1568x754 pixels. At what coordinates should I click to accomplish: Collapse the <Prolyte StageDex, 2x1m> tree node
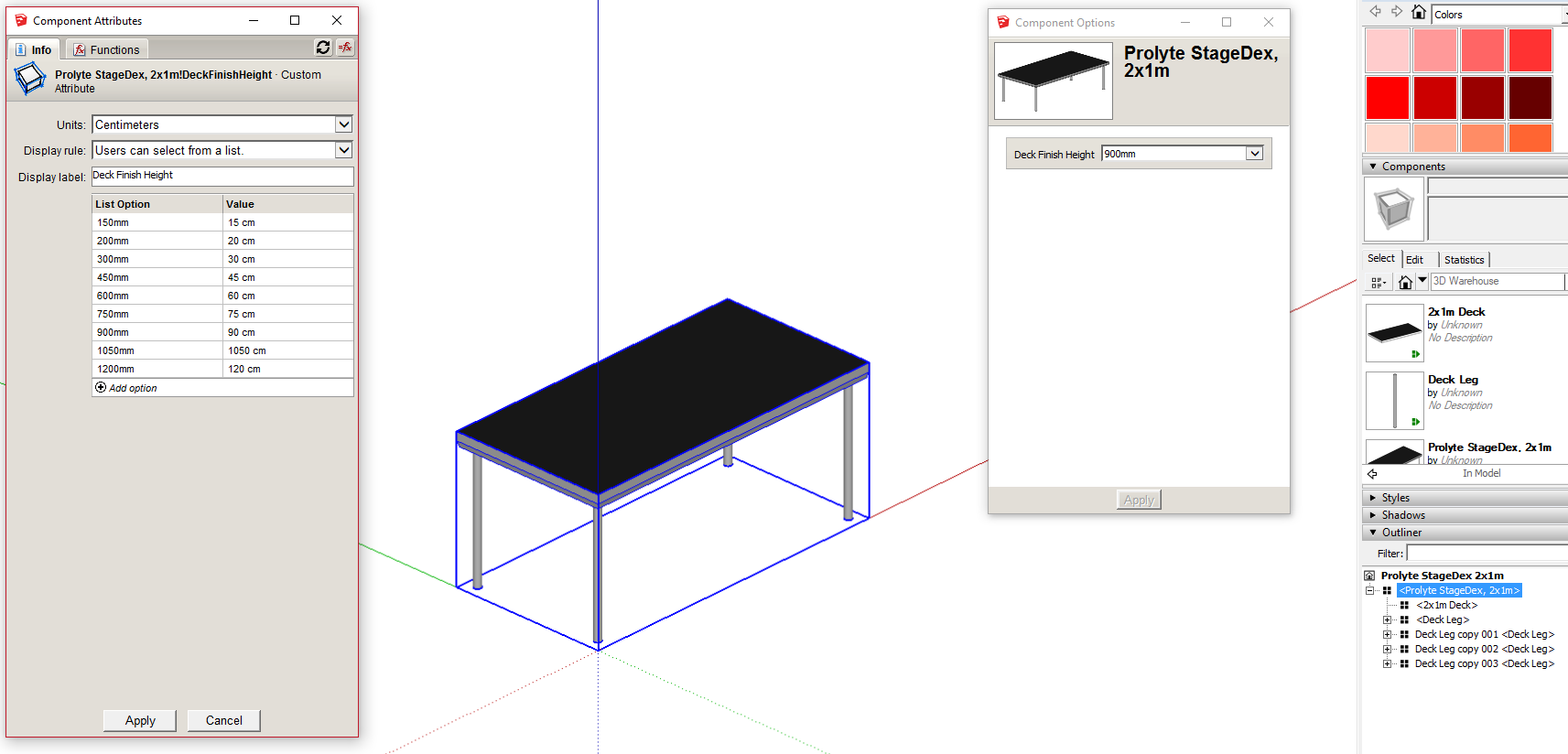pos(1370,590)
